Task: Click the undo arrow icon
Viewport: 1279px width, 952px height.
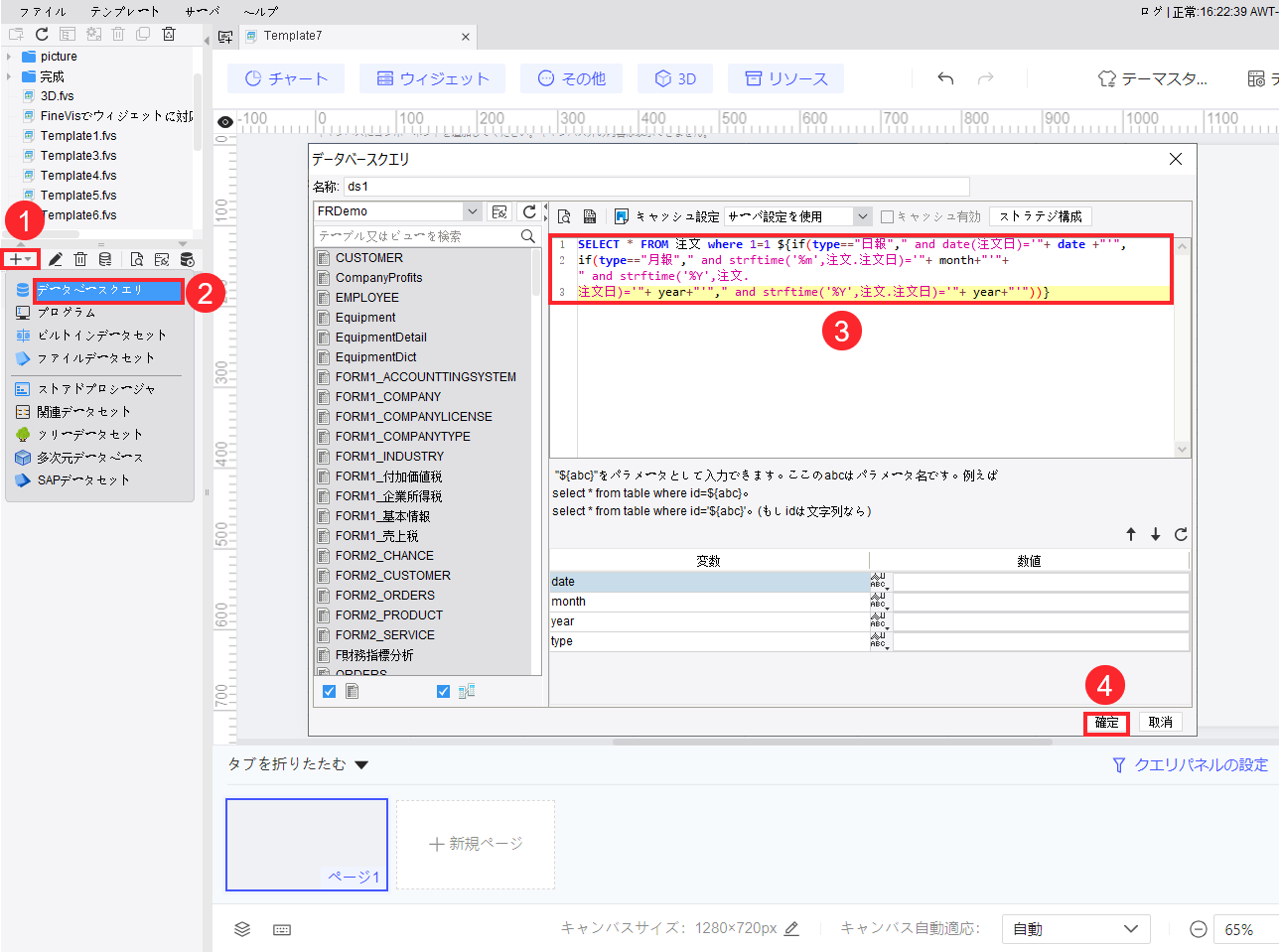Action: pos(945,78)
